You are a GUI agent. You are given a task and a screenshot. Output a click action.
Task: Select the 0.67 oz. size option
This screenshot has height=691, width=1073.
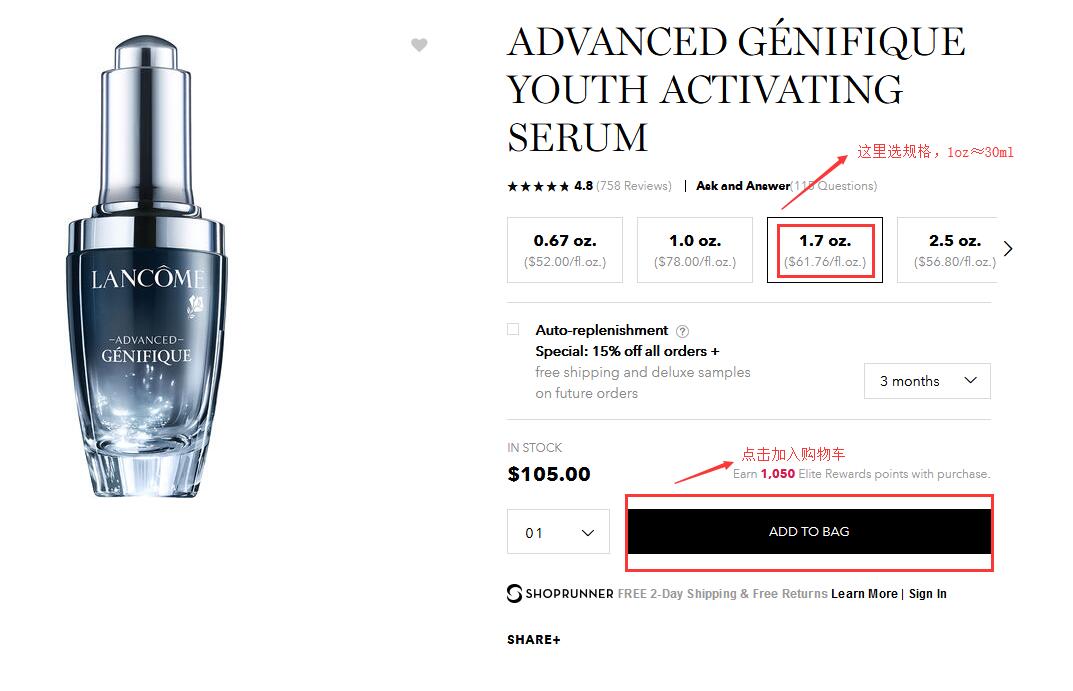(565, 250)
